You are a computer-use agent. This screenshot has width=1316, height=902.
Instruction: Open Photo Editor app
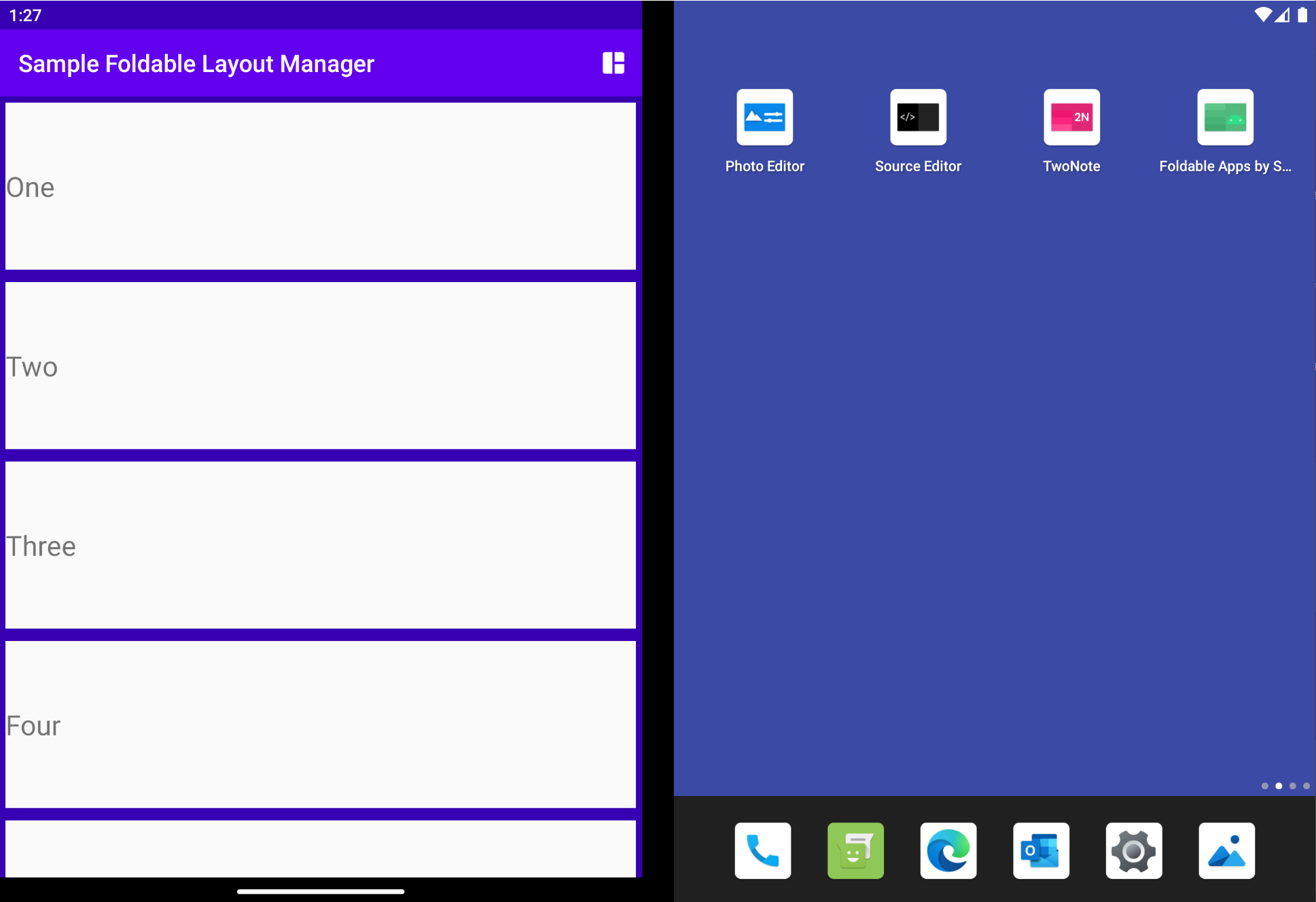click(x=764, y=117)
